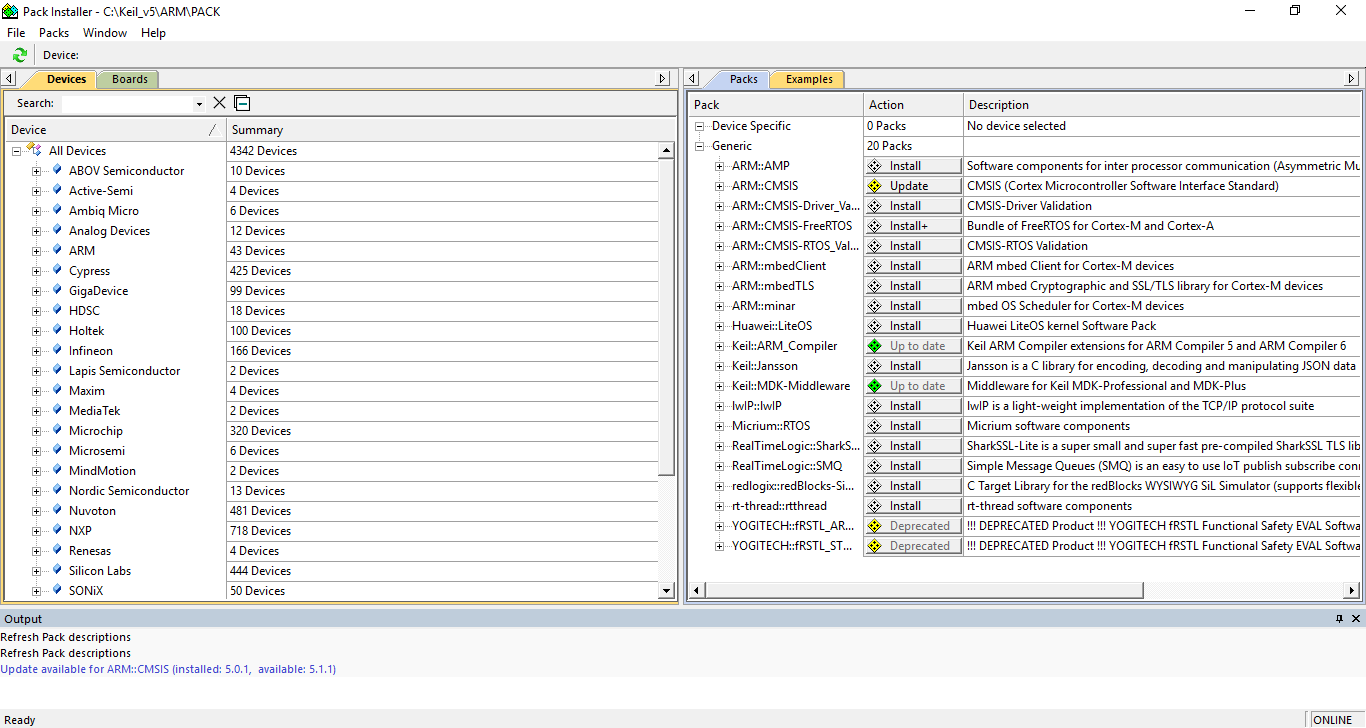Expand the GigaDevice vendor node

36,291
